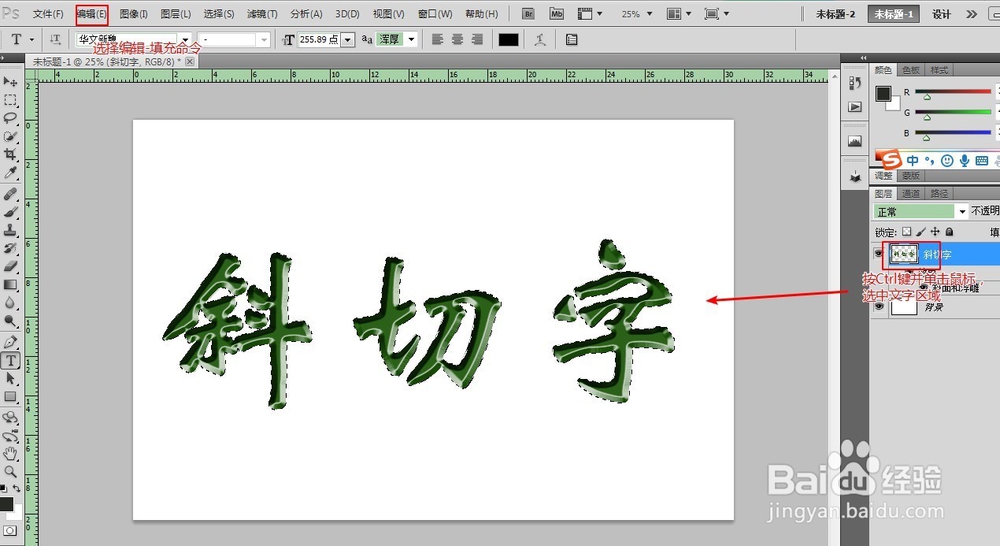1000x546 pixels.
Task: Open anti-aliasing dropdown 浑厚
Action: [411, 40]
